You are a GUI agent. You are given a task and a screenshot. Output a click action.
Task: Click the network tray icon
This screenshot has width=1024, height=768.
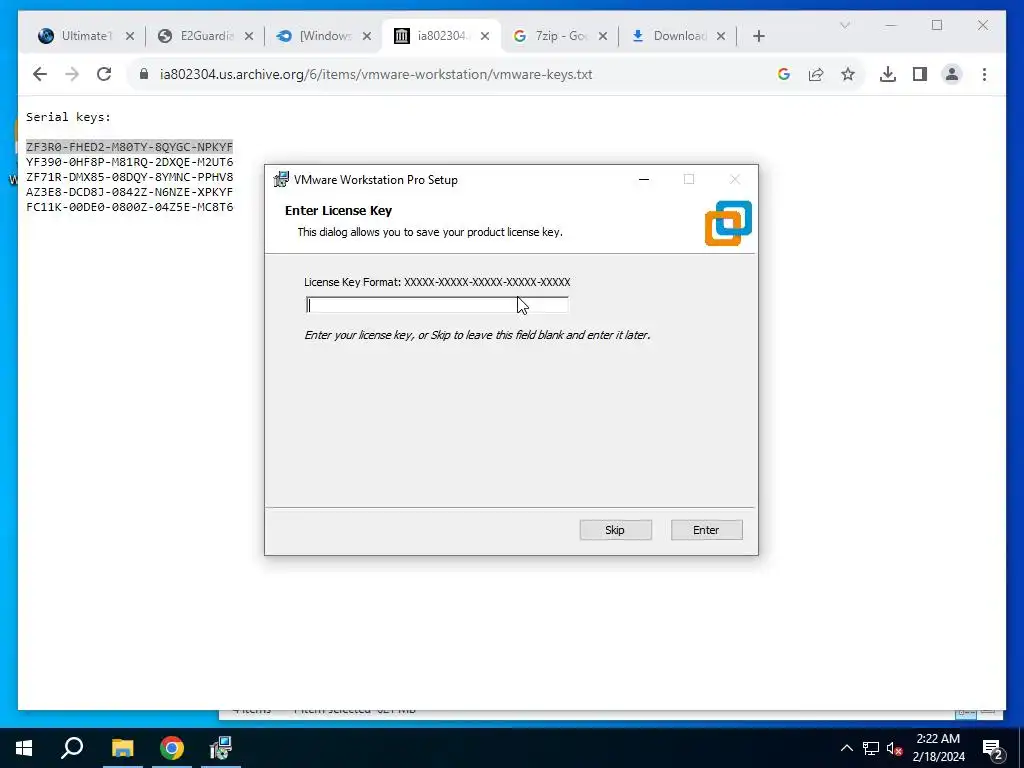coord(871,748)
